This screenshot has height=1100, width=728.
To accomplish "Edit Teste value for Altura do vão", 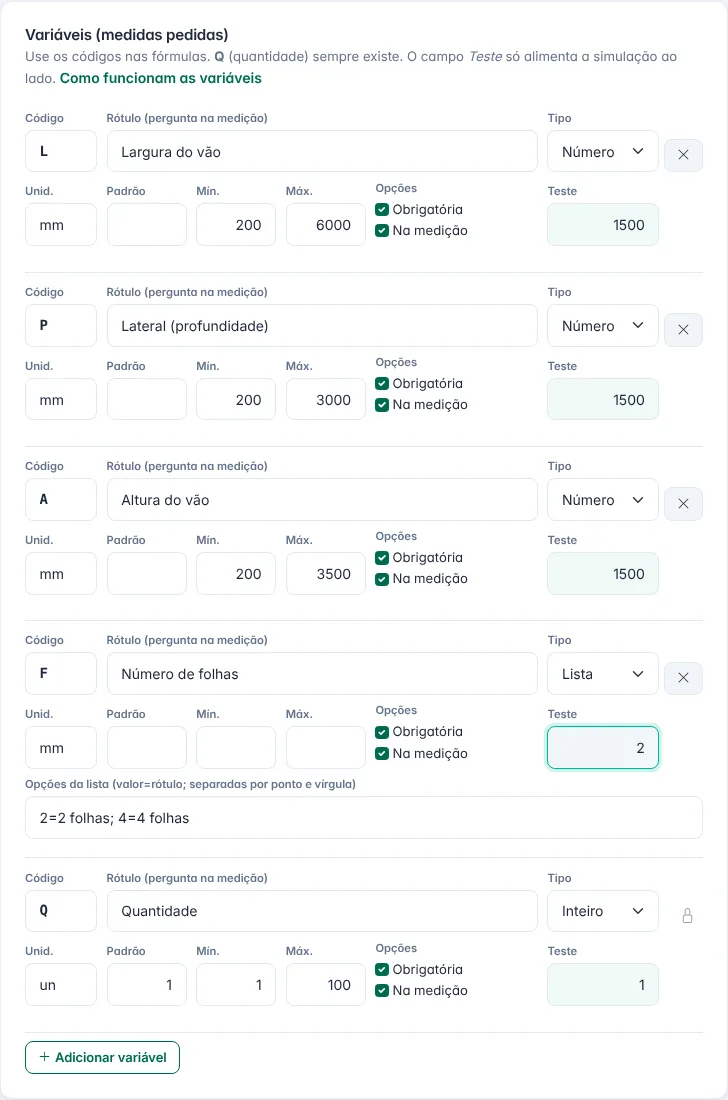I will 602,573.
